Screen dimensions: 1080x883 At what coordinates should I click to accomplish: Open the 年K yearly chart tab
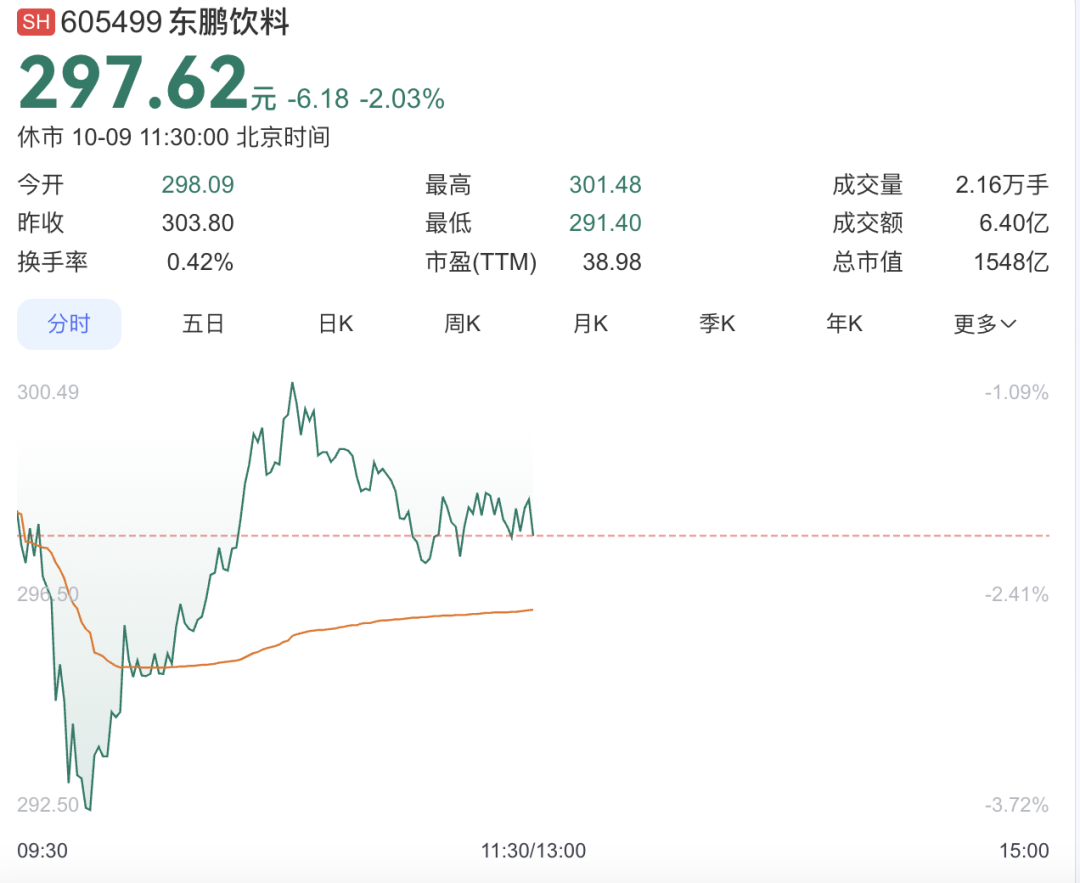point(844,324)
